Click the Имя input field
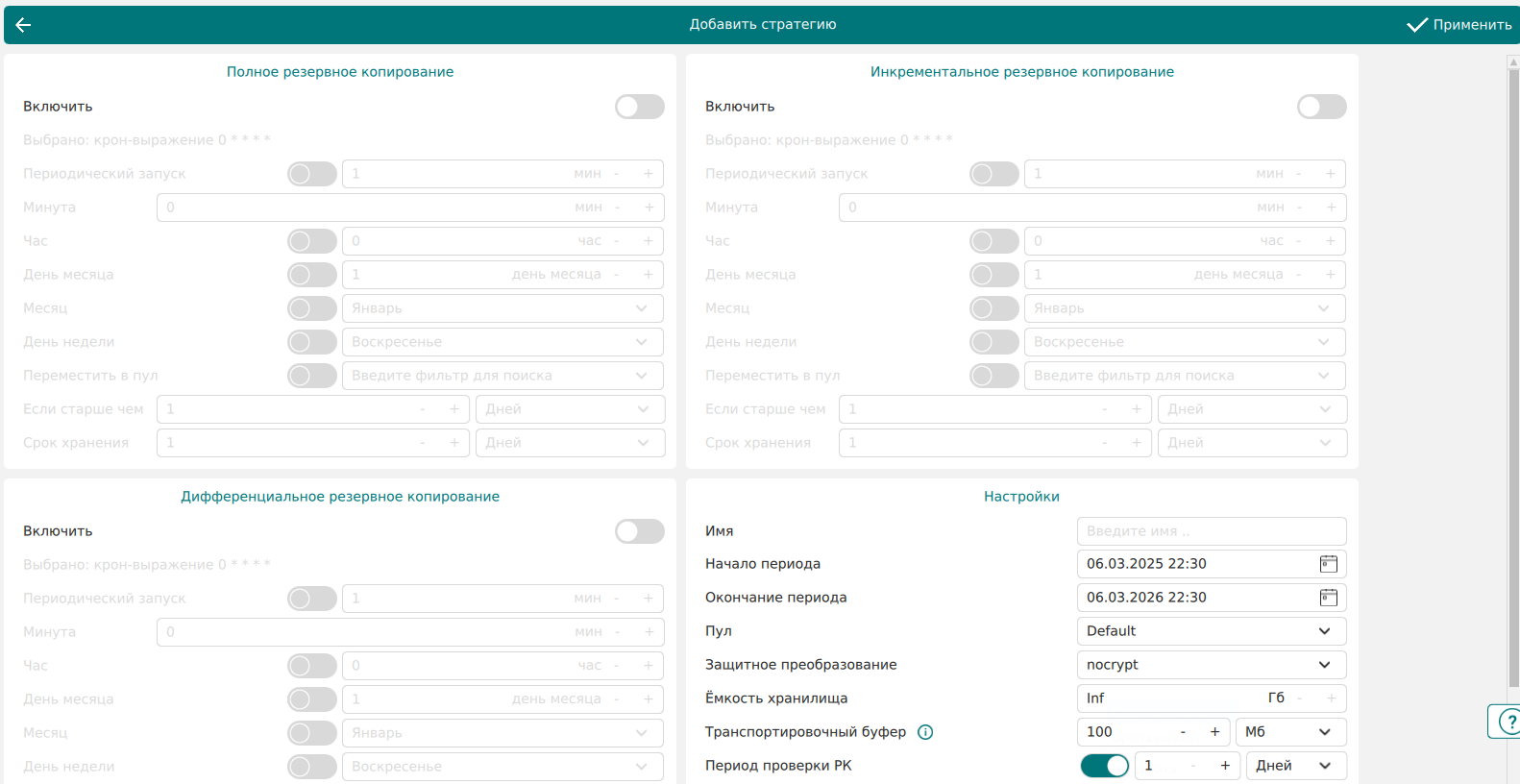The height and width of the screenshot is (784, 1520). coord(1211,531)
